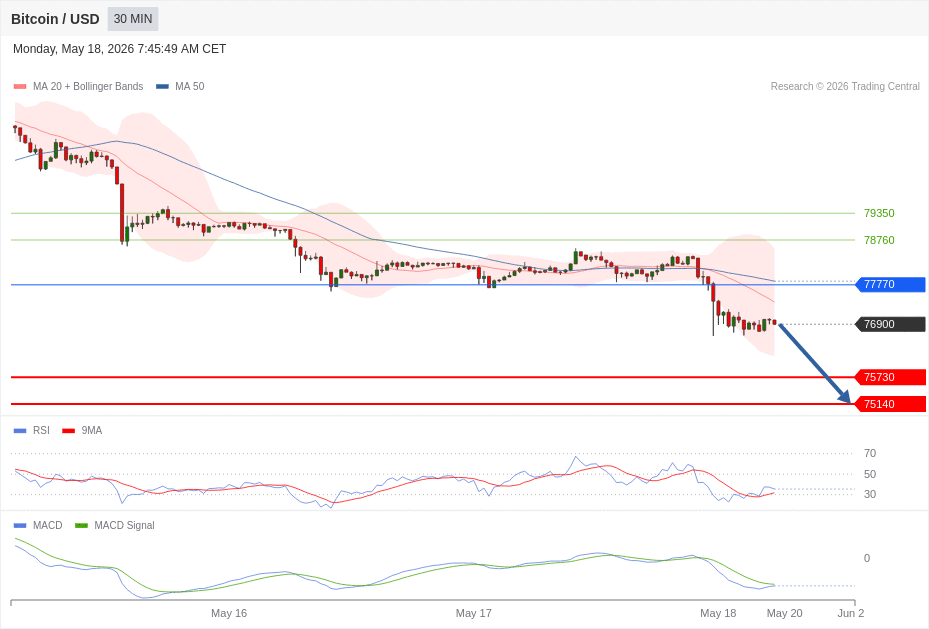Click the red 75140 support price tag
929x629 pixels.
(x=890, y=404)
